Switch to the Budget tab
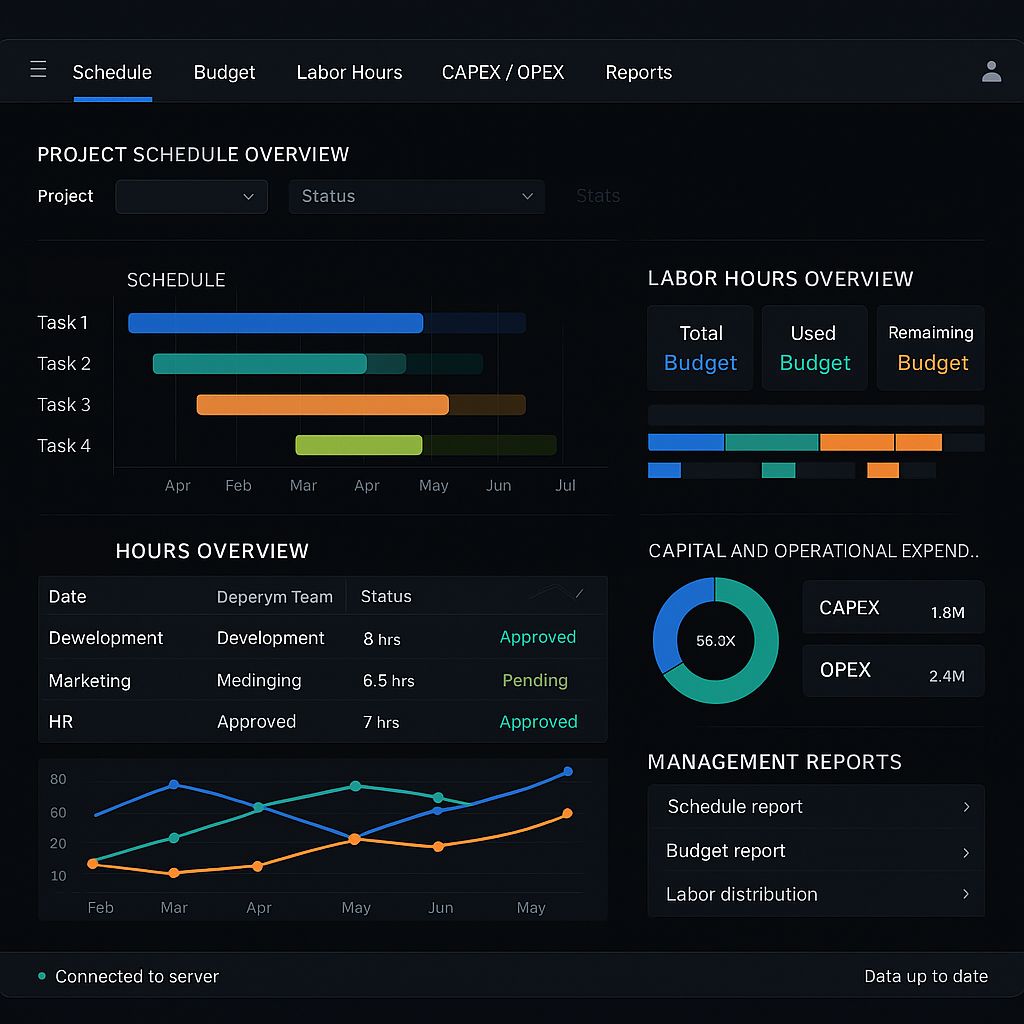Image resolution: width=1024 pixels, height=1024 pixels. (x=224, y=72)
